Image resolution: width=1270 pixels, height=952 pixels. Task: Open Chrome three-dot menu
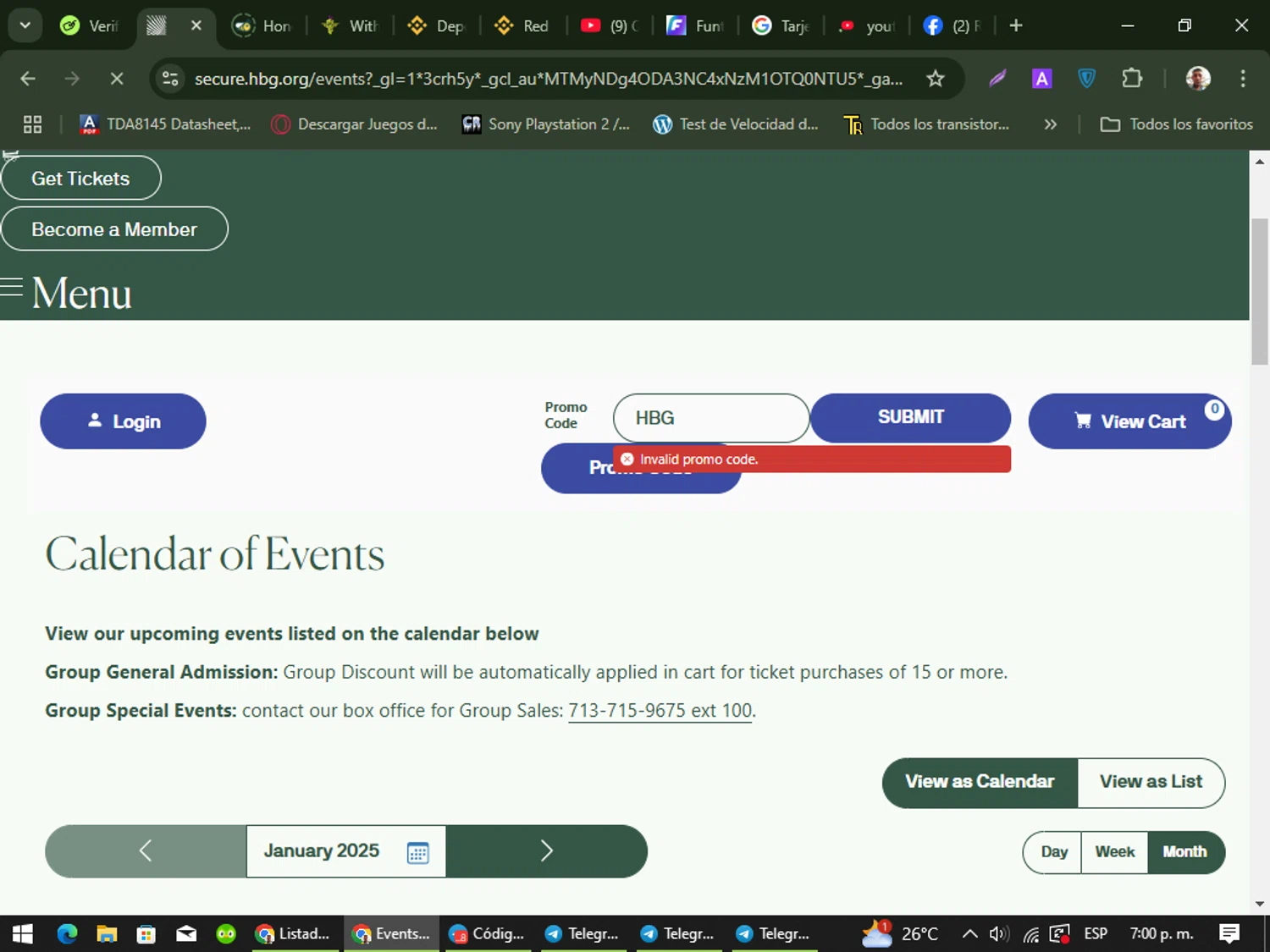[1243, 79]
